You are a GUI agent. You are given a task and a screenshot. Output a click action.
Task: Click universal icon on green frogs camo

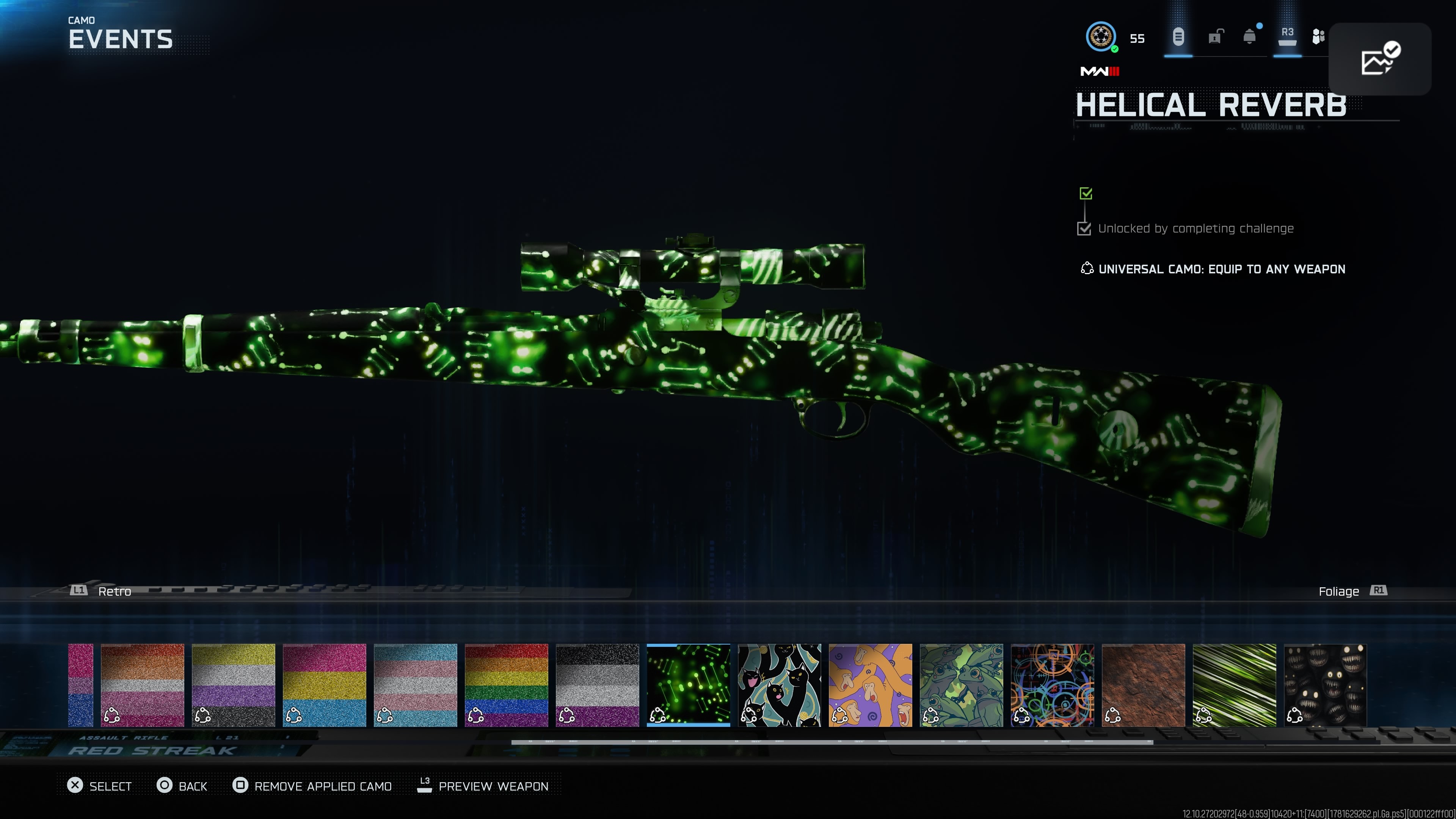pyautogui.click(x=930, y=715)
